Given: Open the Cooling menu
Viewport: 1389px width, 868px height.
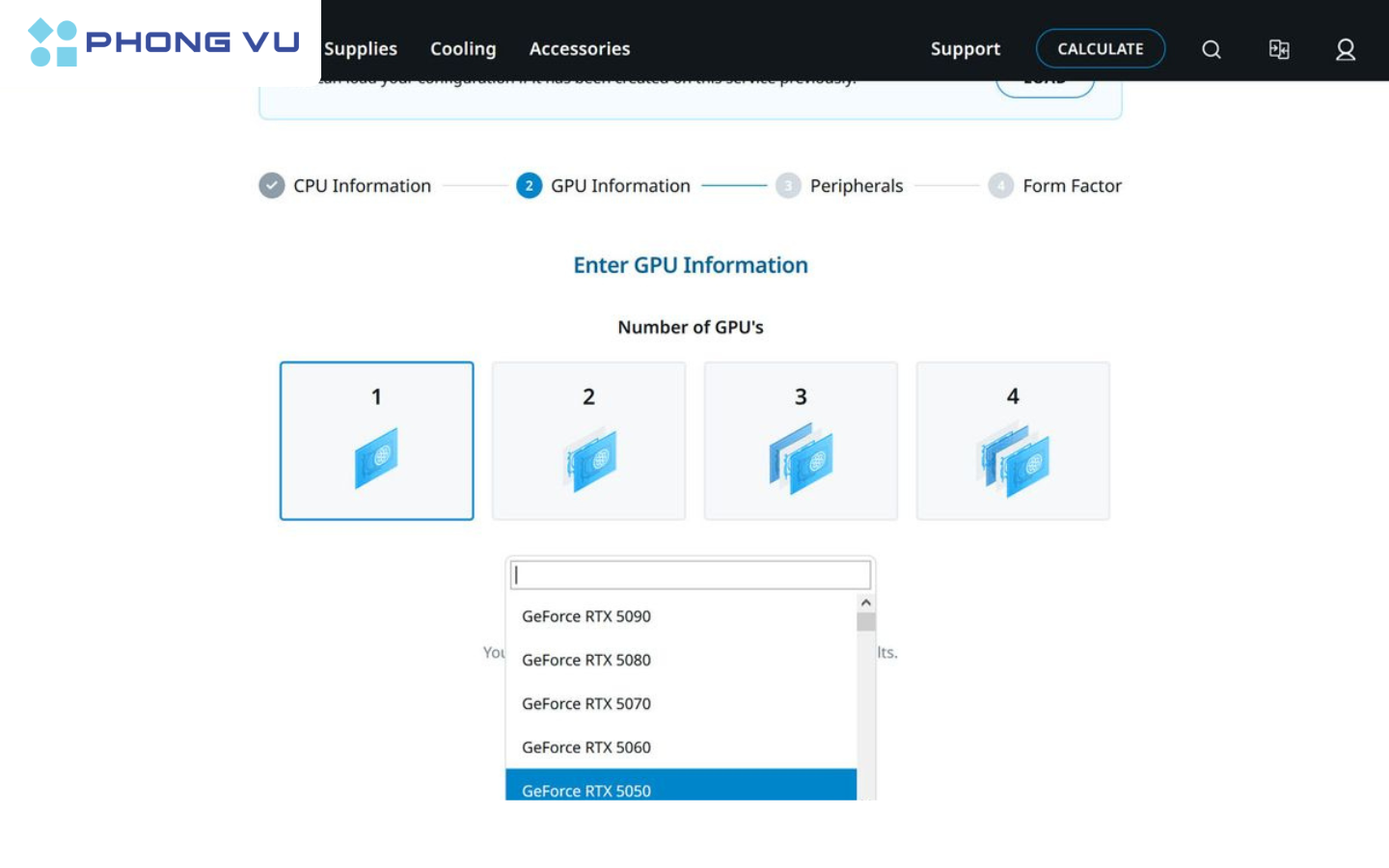Looking at the screenshot, I should [463, 49].
